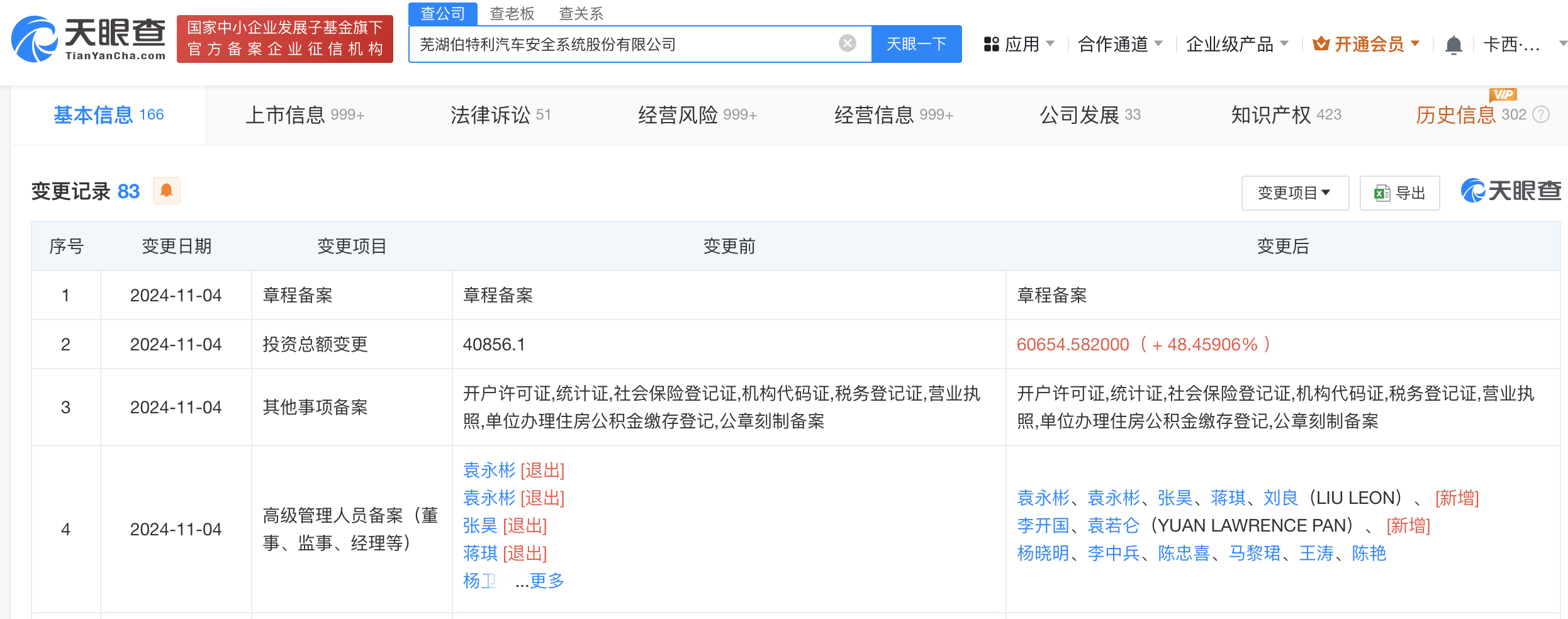This screenshot has width=1568, height=619.
Task: Click the 应用 grid icon
Action: pos(992,44)
